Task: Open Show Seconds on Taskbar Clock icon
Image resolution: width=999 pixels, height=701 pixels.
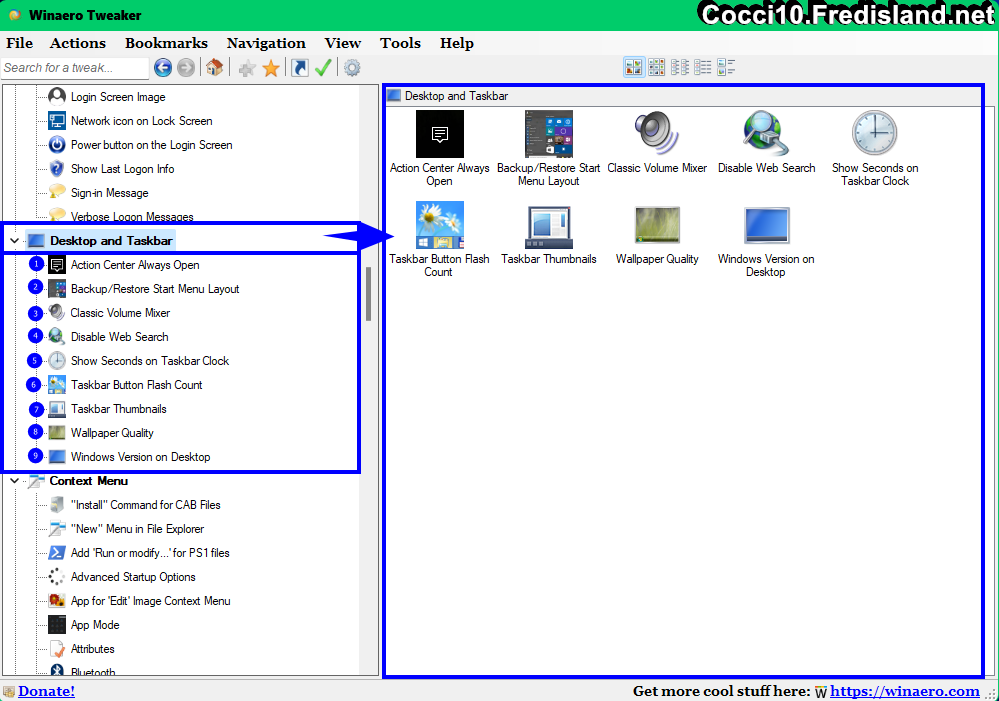Action: tap(875, 134)
